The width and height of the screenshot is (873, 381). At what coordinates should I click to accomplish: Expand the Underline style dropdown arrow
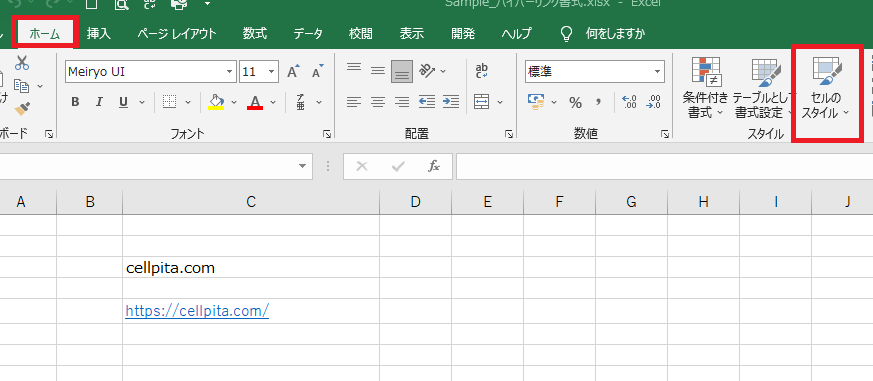(142, 102)
